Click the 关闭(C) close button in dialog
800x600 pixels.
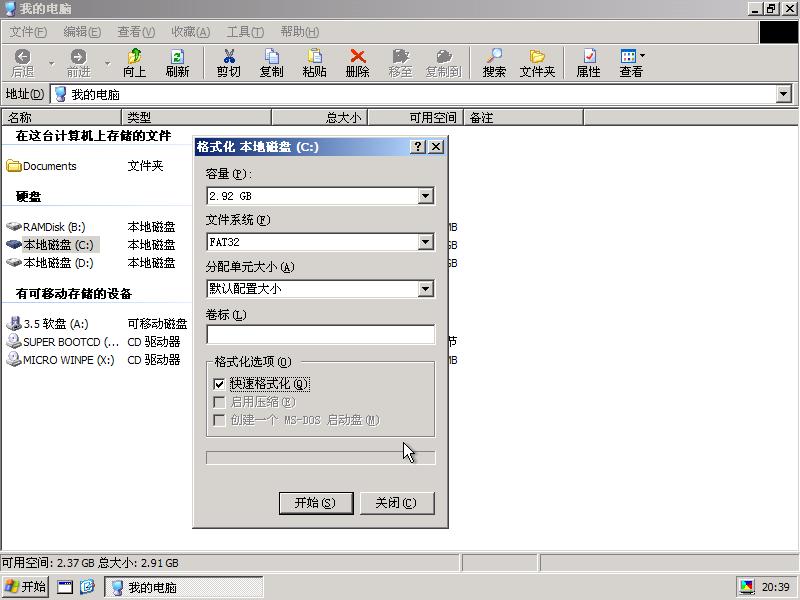[x=397, y=503]
